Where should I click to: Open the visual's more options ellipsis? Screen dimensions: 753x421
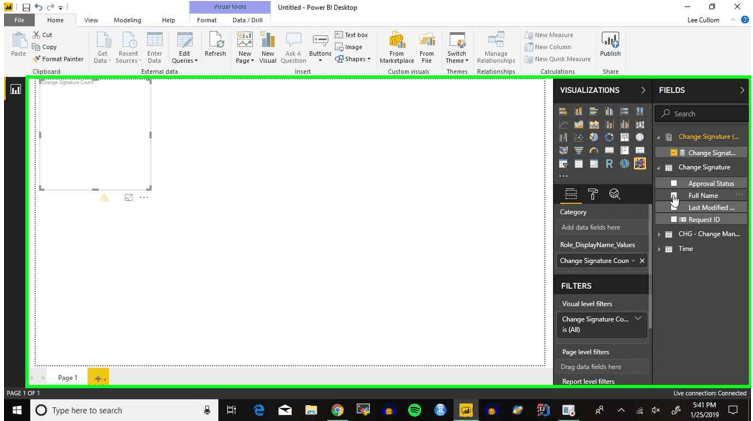click(x=144, y=197)
